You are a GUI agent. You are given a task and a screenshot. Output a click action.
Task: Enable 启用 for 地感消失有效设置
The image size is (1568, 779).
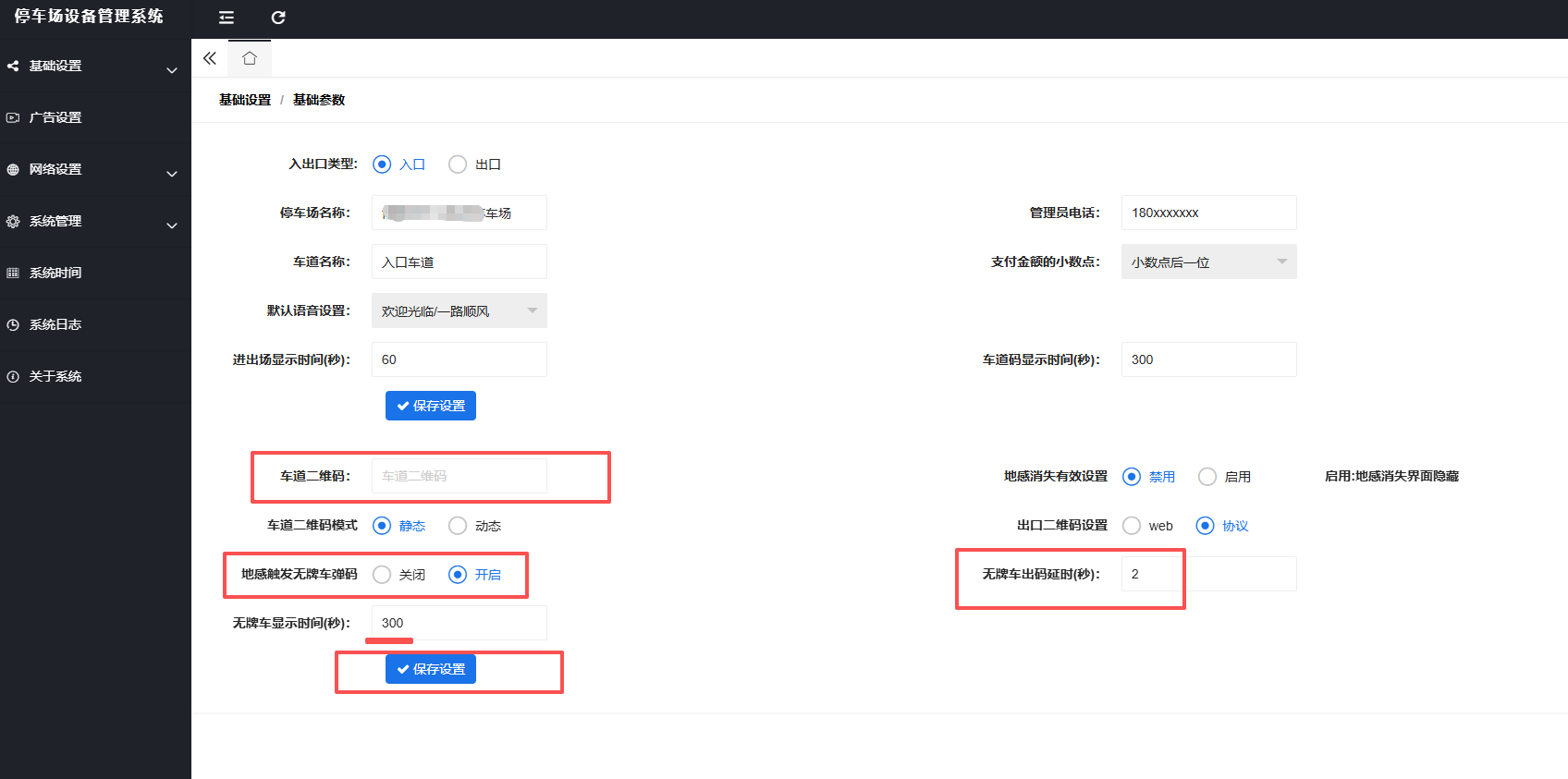(x=1207, y=477)
